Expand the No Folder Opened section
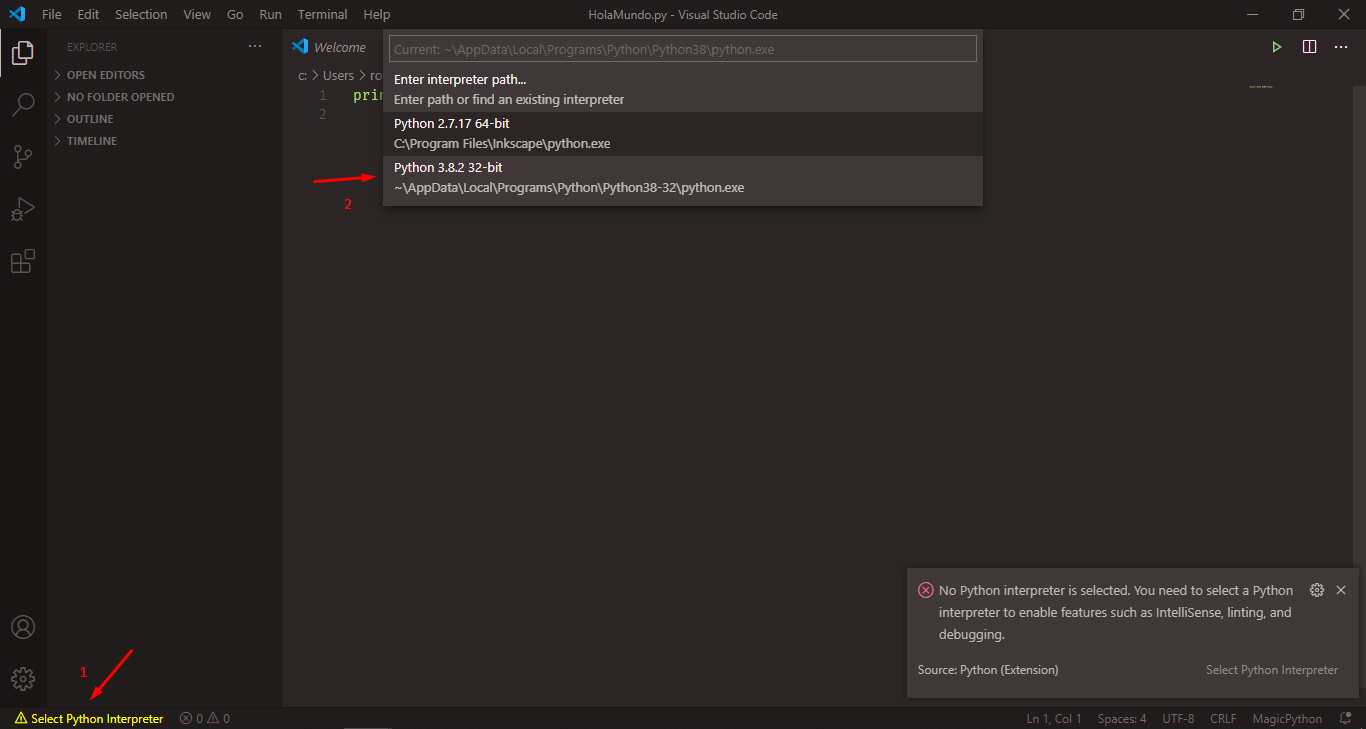The height and width of the screenshot is (729, 1366). (x=120, y=97)
